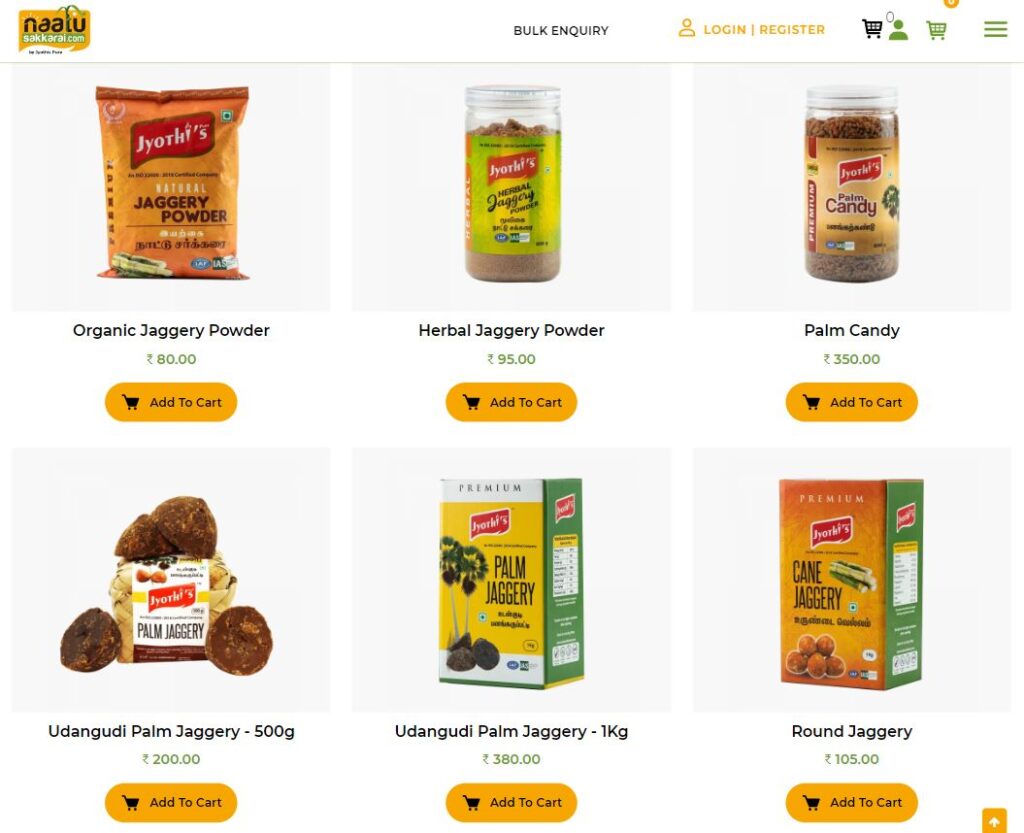This screenshot has width=1024, height=833.
Task: Open the Palm Candy jar product image
Action: click(852, 184)
